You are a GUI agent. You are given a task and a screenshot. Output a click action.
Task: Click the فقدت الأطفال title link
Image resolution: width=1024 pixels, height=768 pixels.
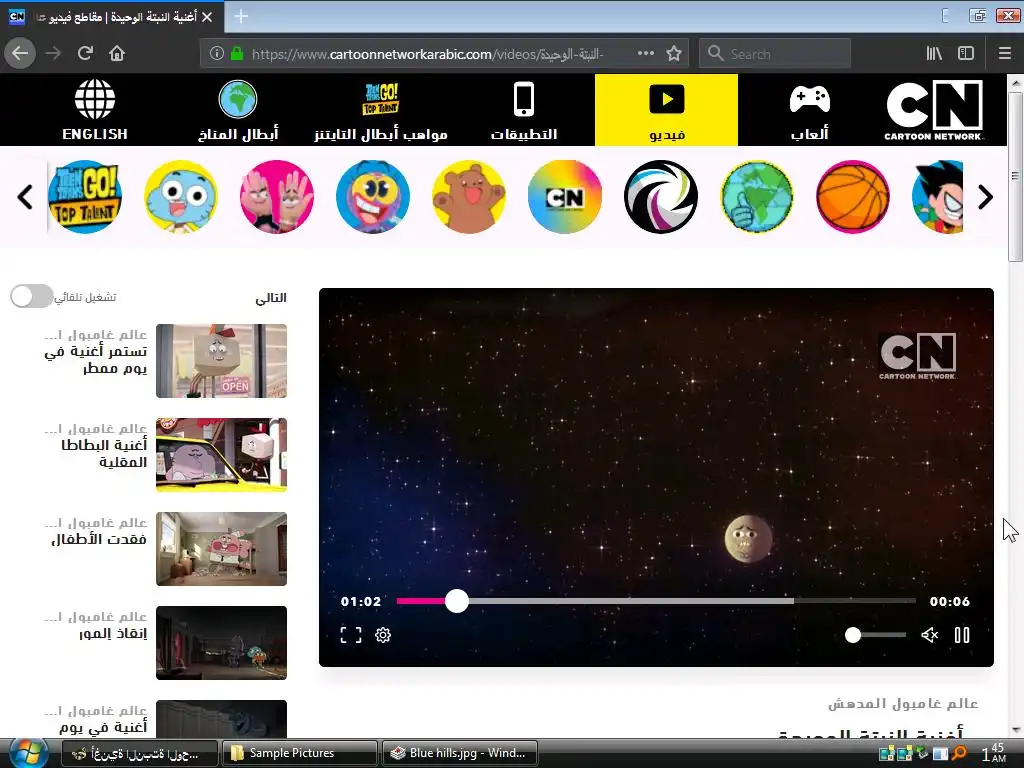click(x=99, y=539)
